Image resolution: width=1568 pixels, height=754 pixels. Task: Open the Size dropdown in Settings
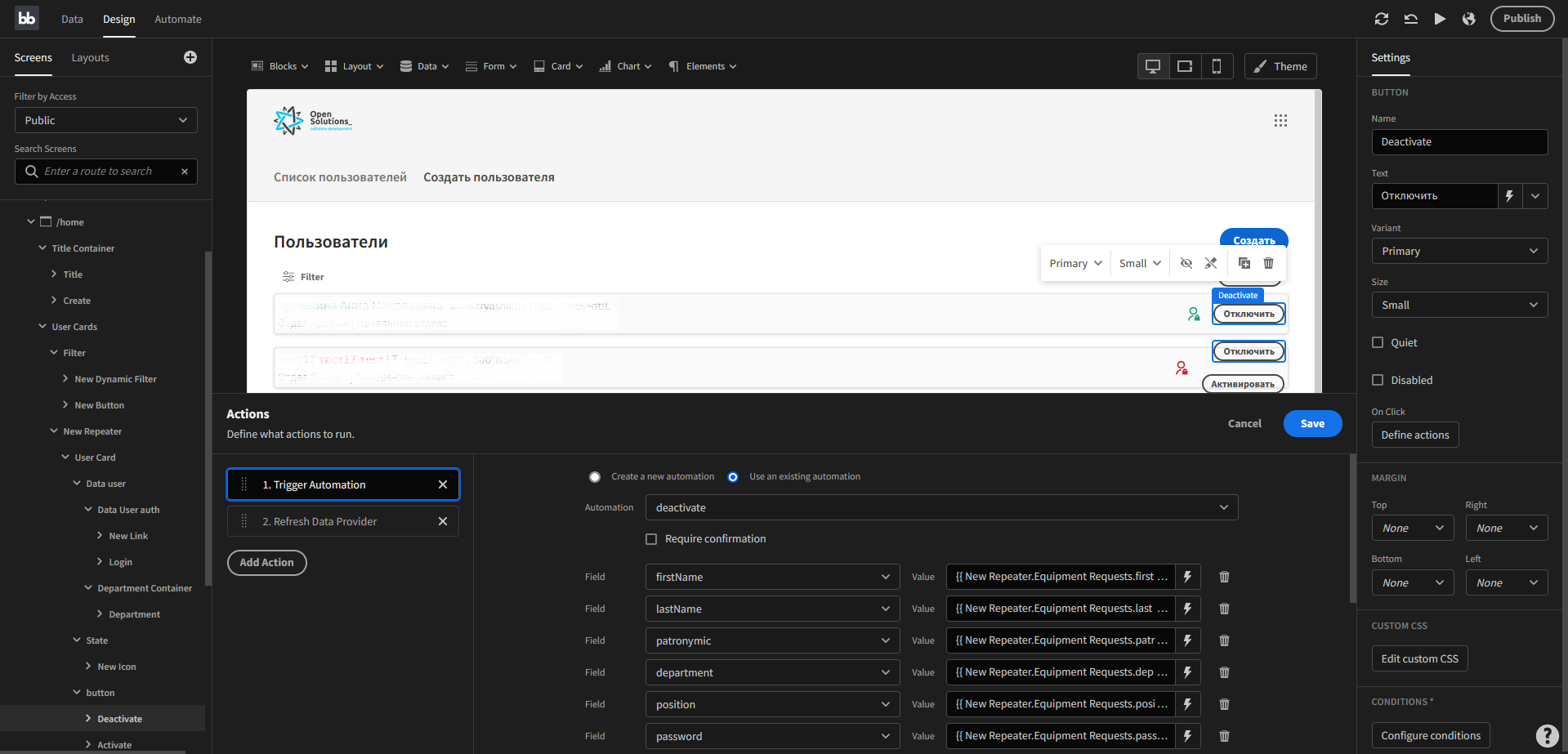[x=1459, y=305]
